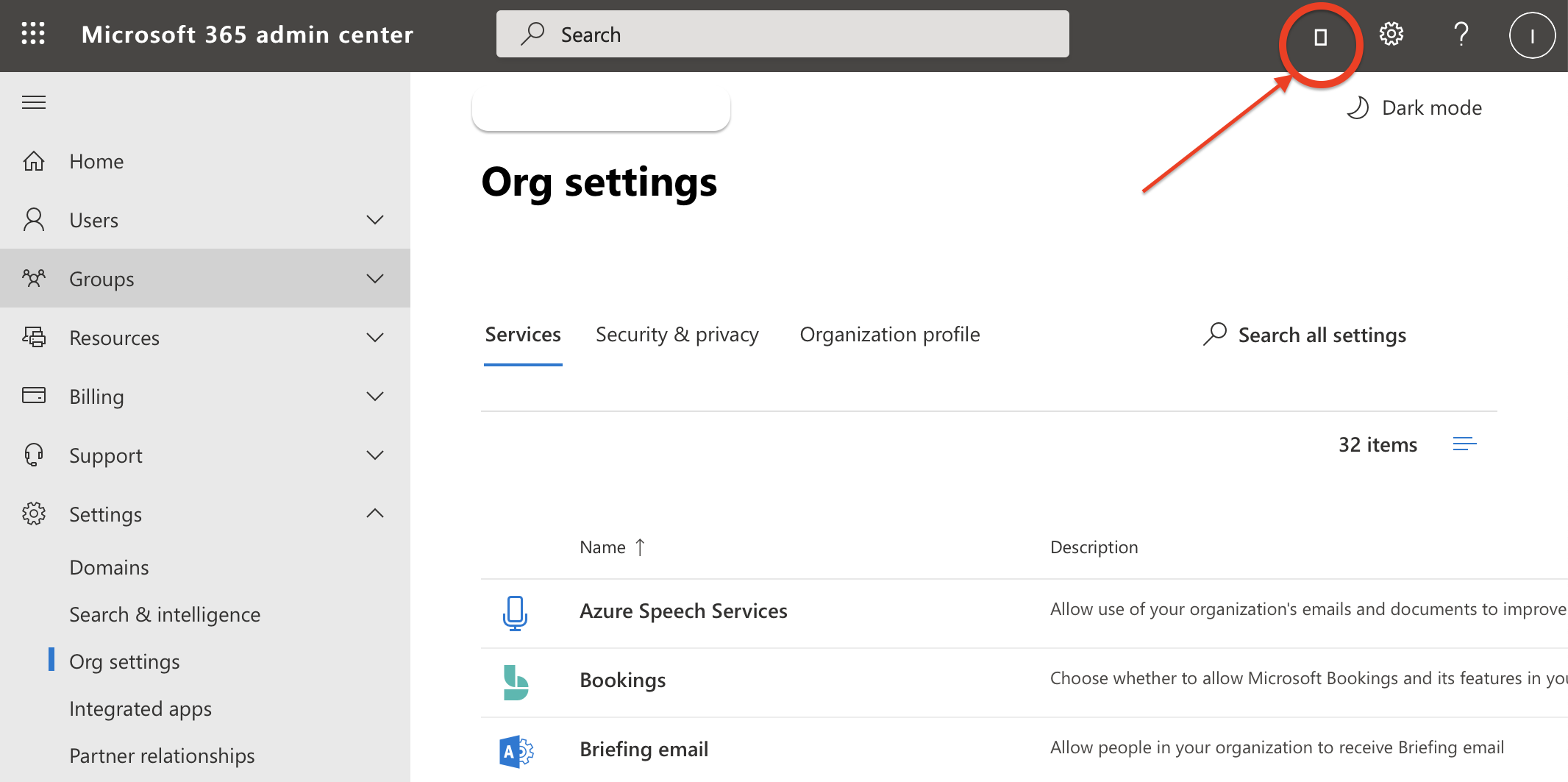
Task: Open the help question mark icon
Action: 1461,35
